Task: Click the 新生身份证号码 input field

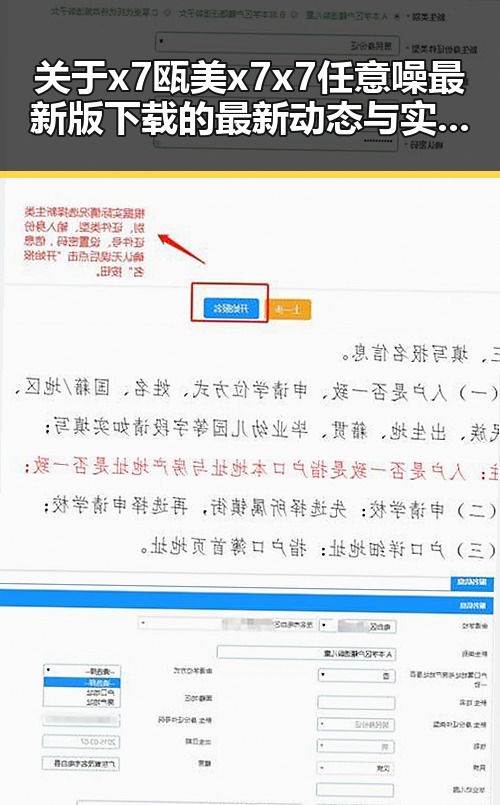Action: tap(82, 720)
